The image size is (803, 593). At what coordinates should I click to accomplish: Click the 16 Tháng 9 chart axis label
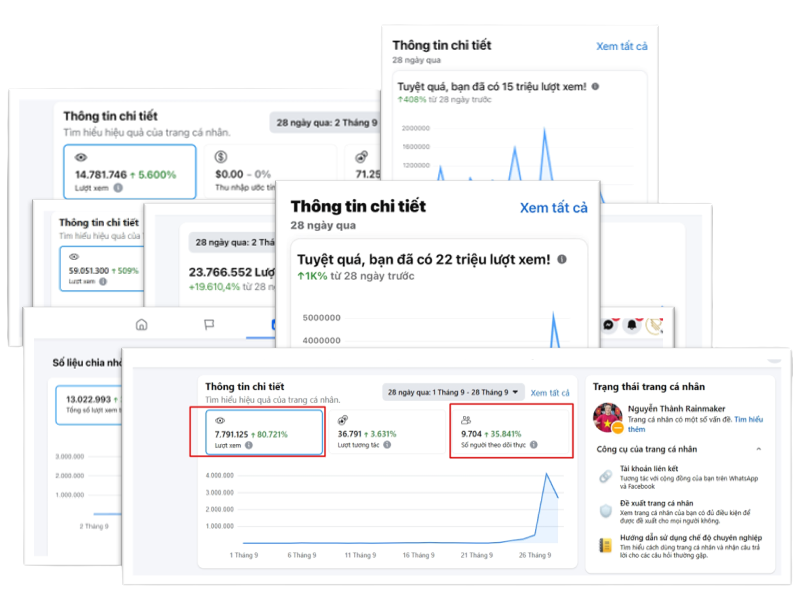tap(418, 555)
